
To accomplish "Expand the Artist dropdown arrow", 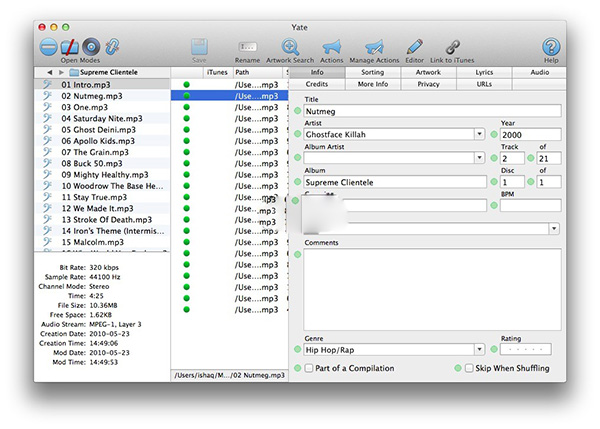I will (x=480, y=134).
